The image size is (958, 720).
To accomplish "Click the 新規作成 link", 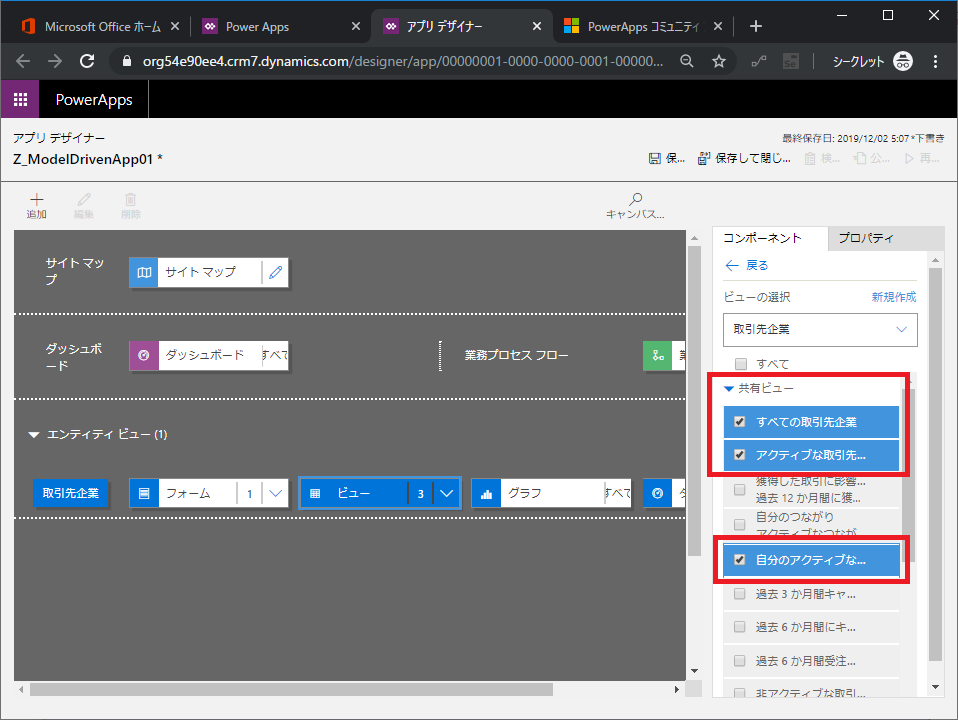I will (x=894, y=297).
